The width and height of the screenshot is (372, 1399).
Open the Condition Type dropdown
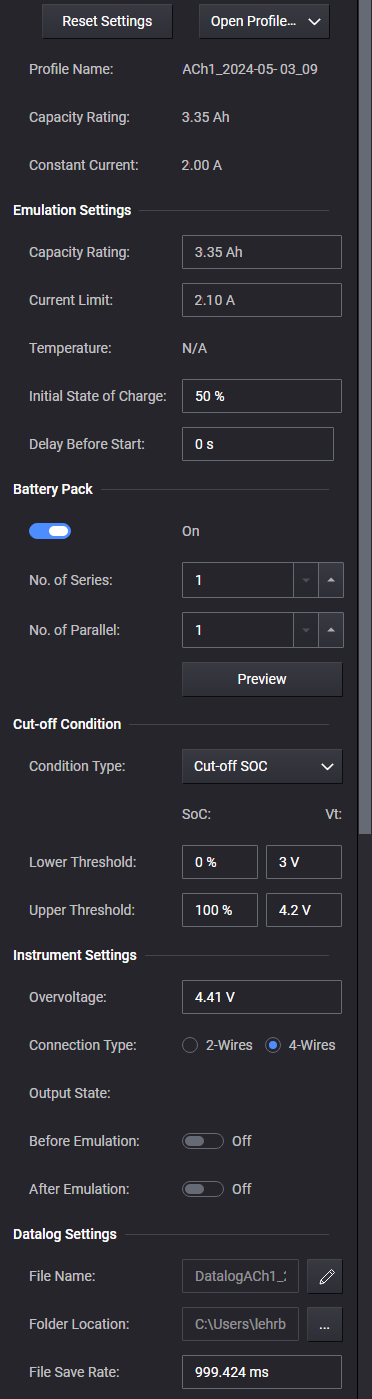[x=262, y=766]
